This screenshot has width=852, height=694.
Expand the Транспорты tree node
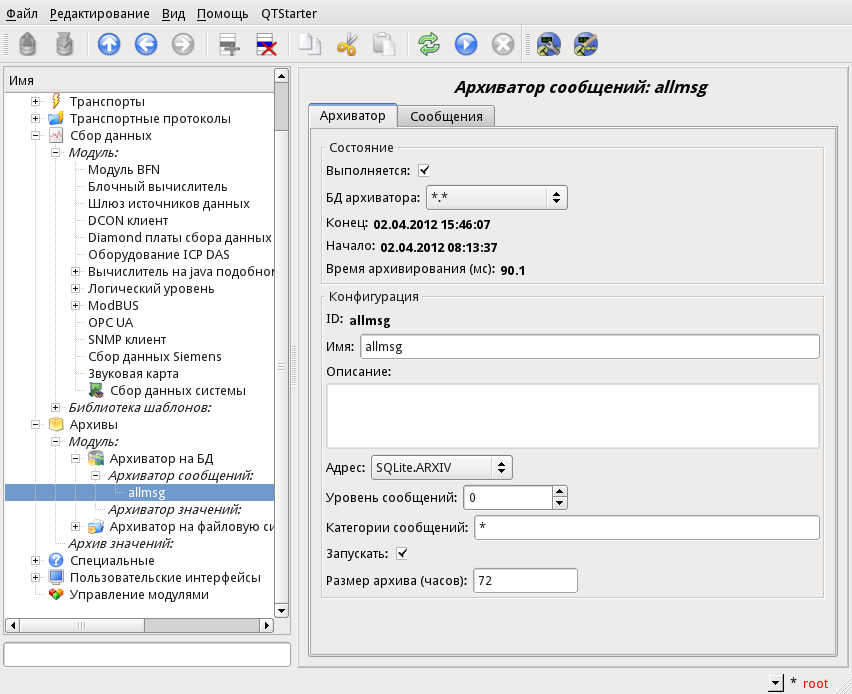(x=36, y=102)
